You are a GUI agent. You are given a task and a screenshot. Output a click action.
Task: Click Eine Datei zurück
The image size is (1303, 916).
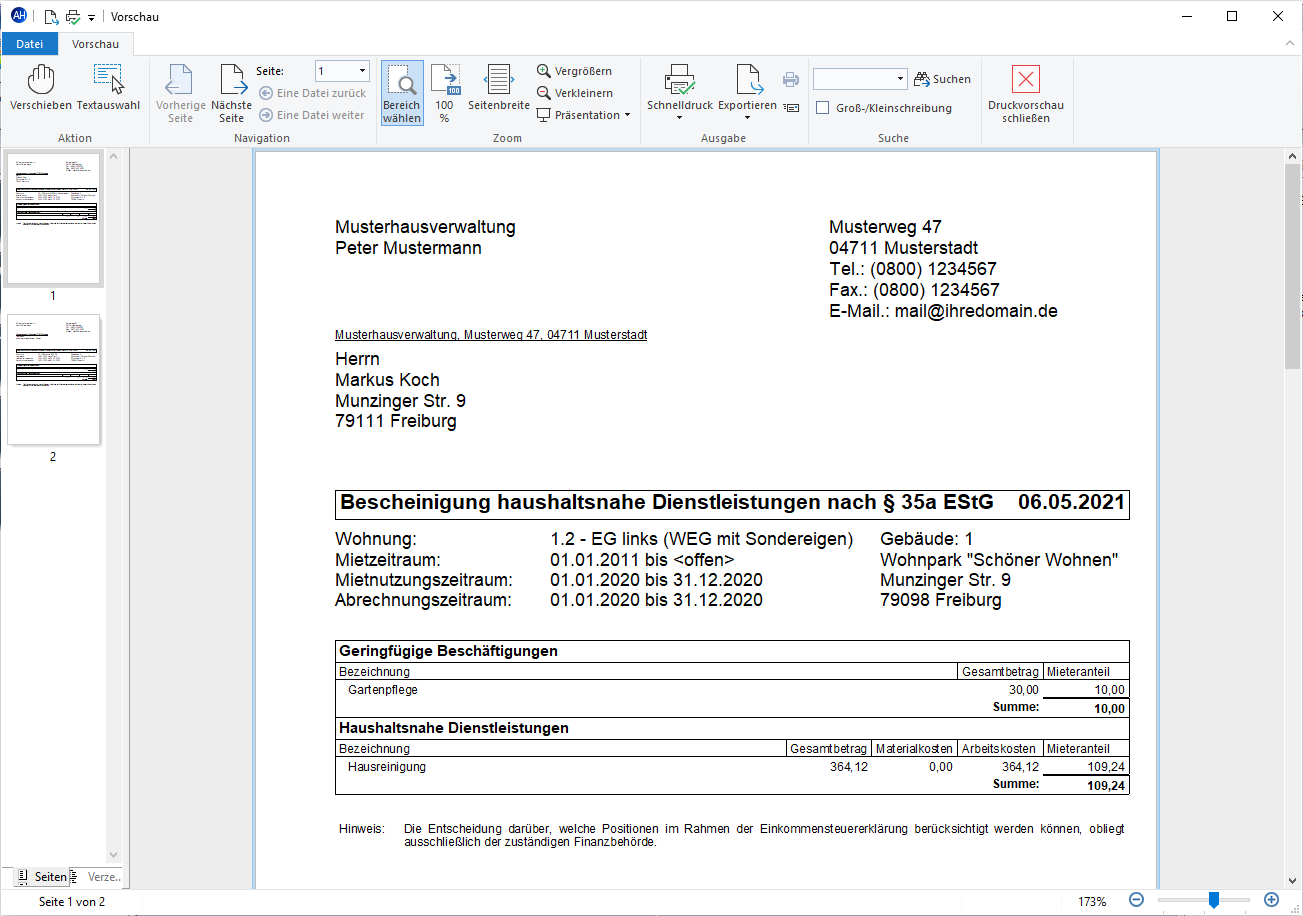[313, 93]
